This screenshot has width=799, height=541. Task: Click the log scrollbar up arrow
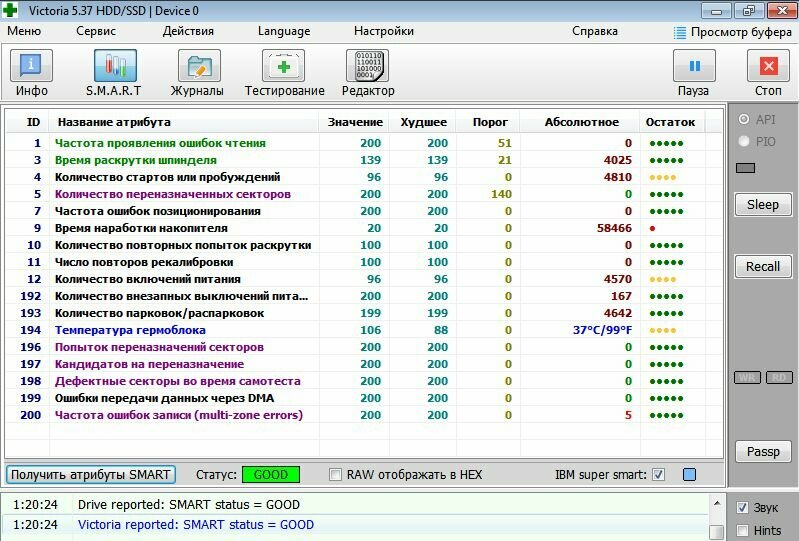click(x=716, y=503)
